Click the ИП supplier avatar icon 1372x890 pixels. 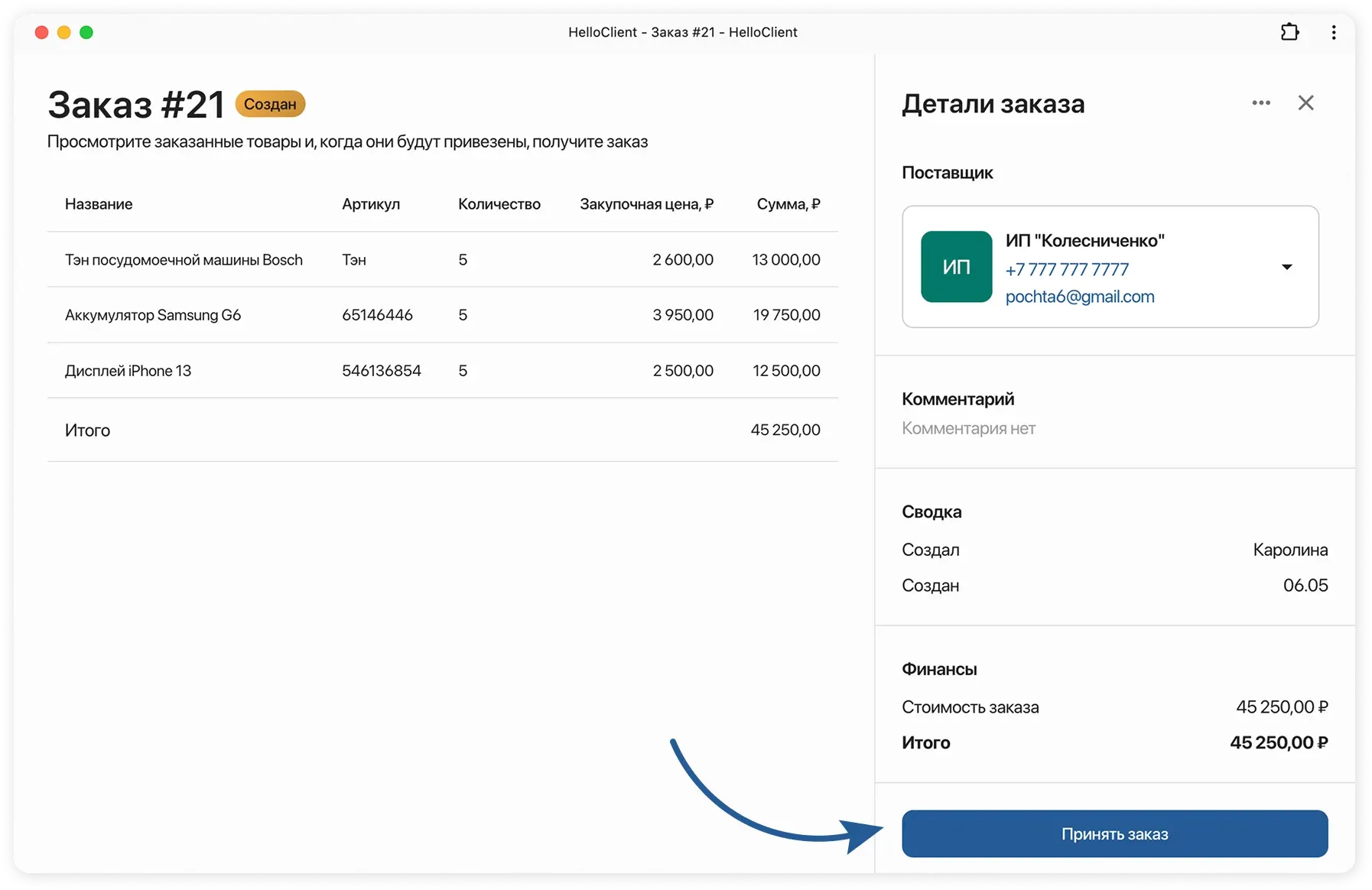tap(956, 266)
